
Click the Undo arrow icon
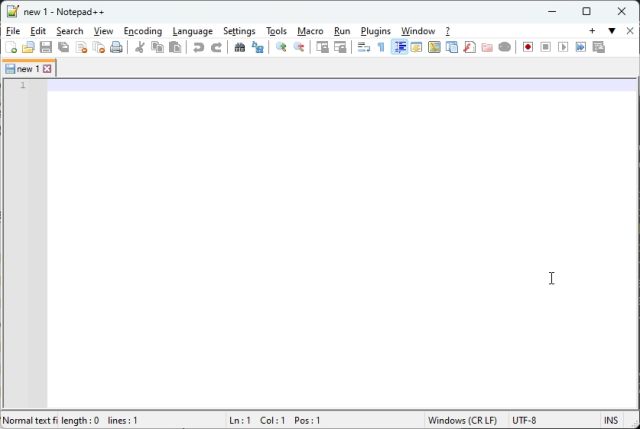(x=198, y=47)
